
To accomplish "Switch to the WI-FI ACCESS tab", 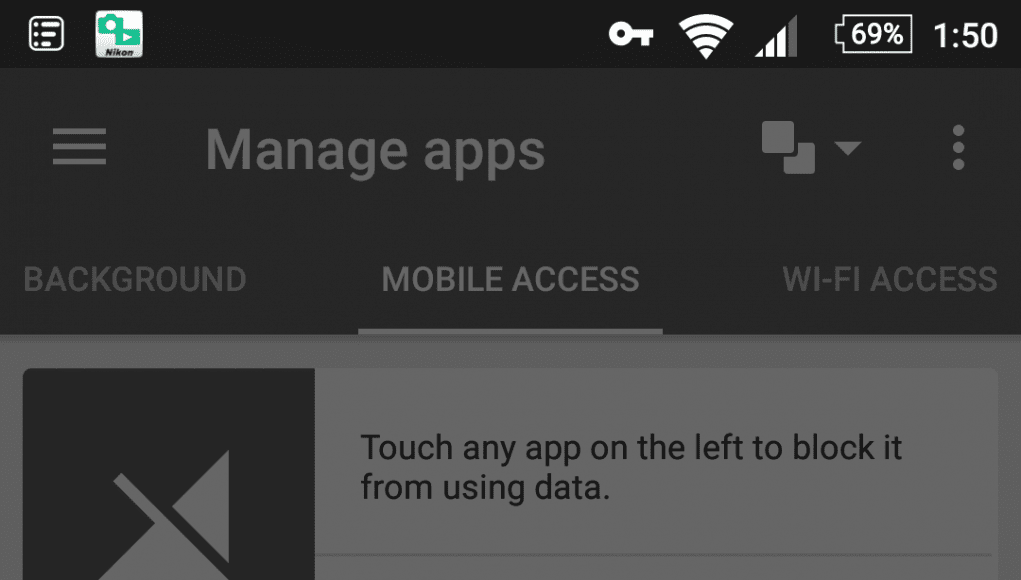I will click(x=889, y=279).
